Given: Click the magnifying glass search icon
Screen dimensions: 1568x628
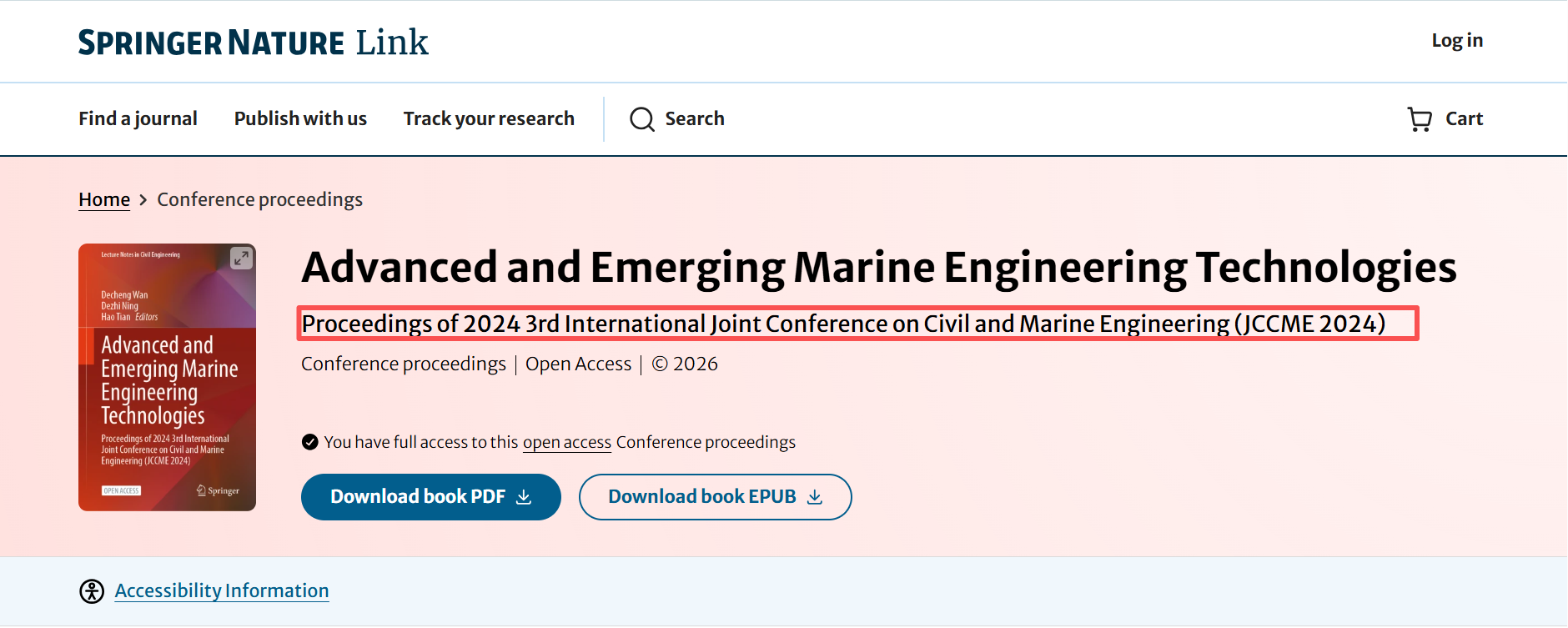Looking at the screenshot, I should click(641, 119).
